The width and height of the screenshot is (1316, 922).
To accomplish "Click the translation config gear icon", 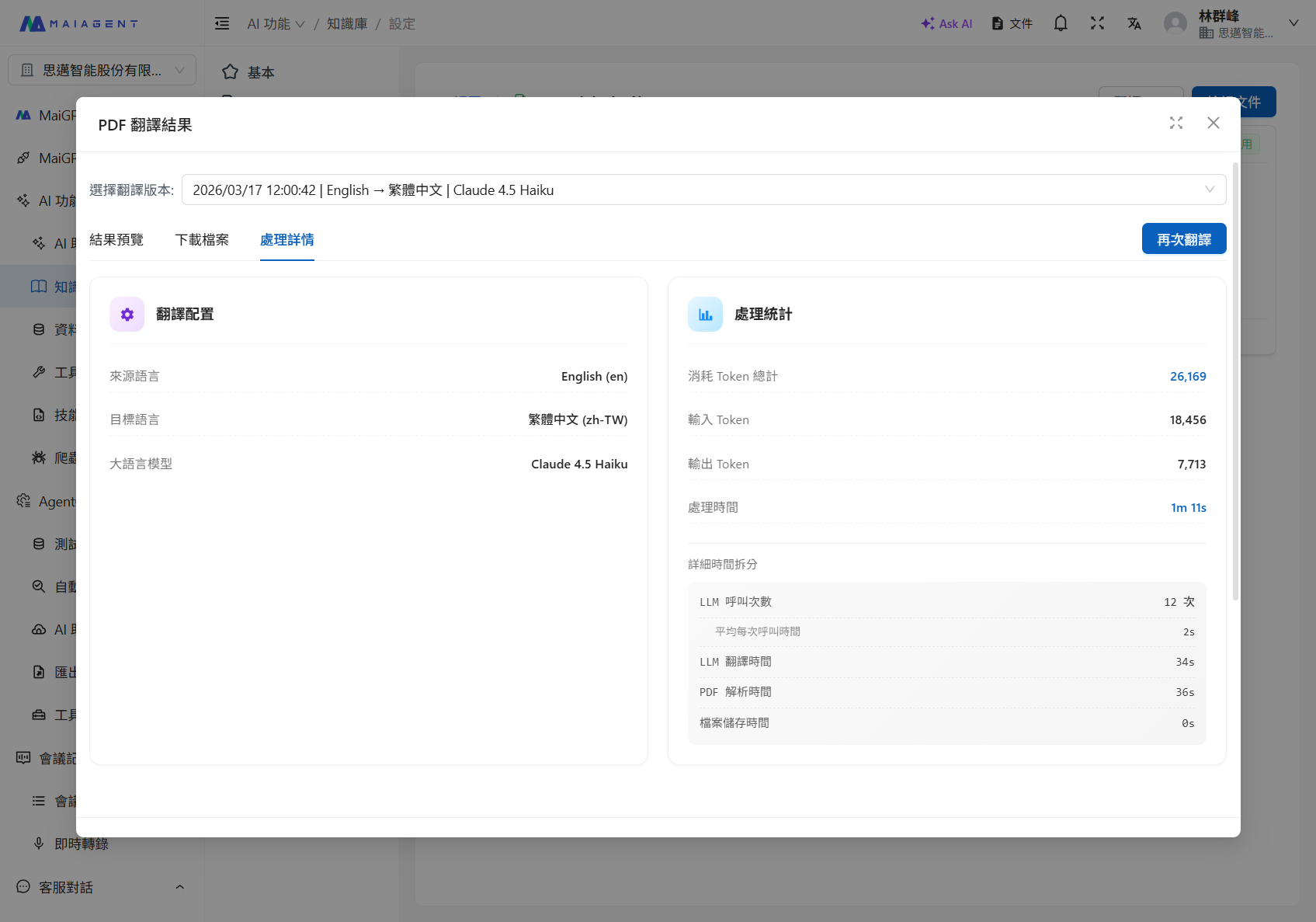I will click(x=127, y=315).
